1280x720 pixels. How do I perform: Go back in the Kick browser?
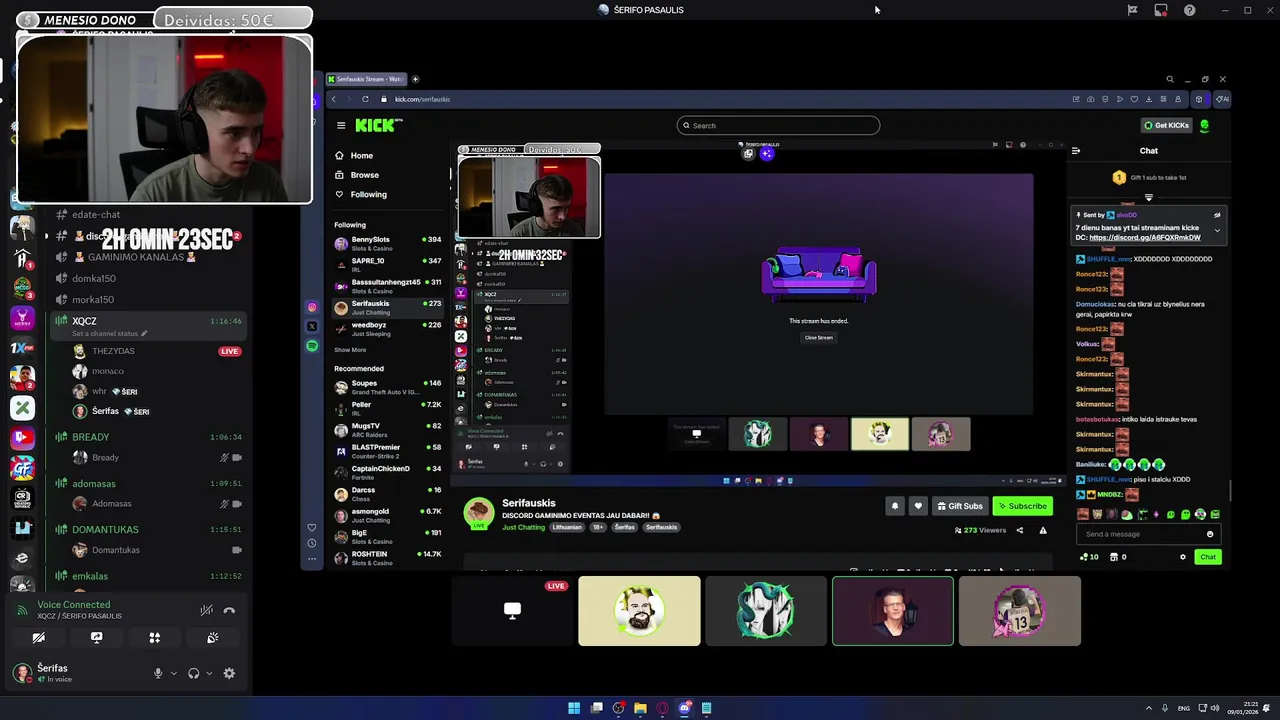[x=334, y=99]
